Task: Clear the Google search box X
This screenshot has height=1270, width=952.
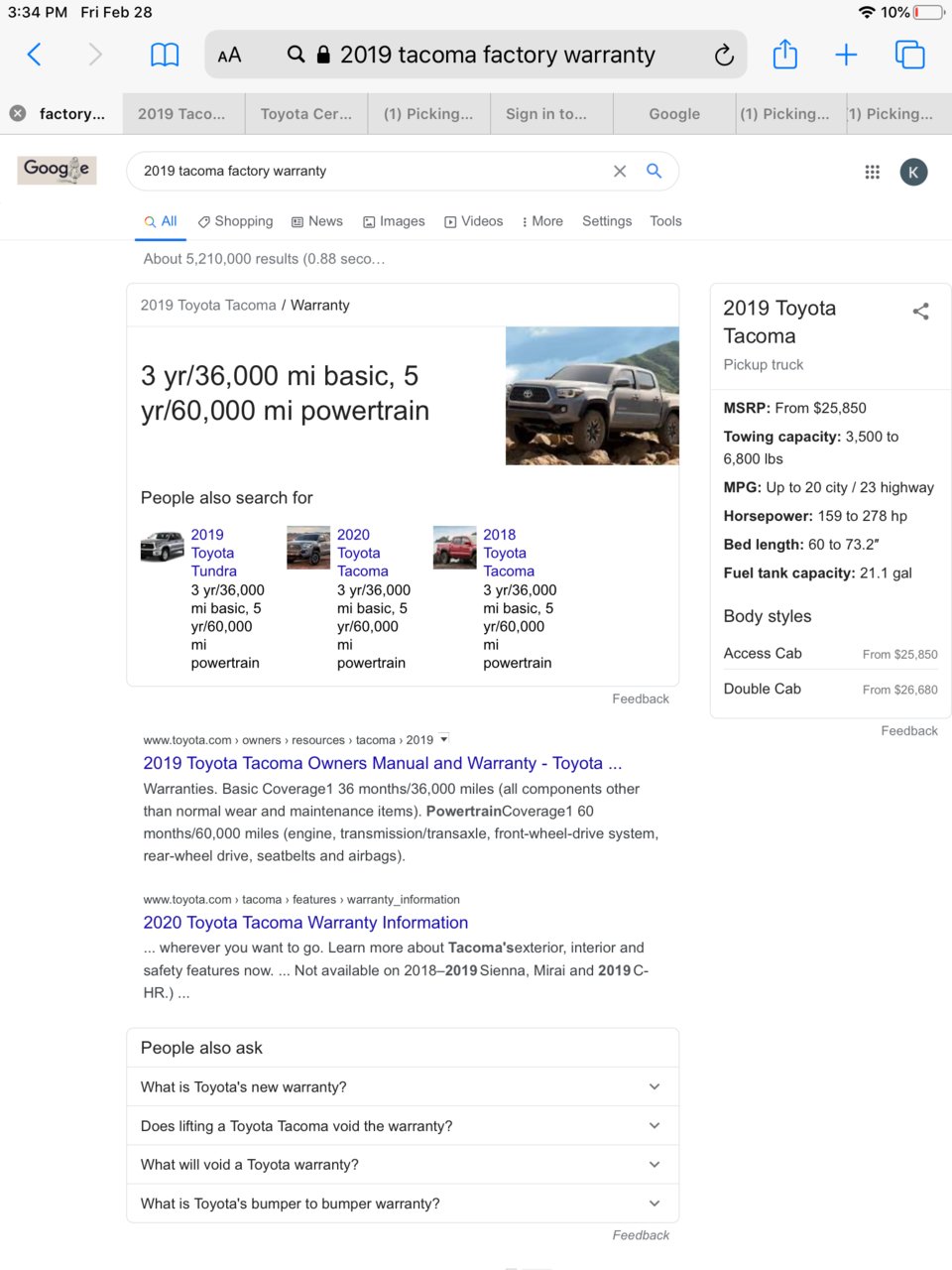Action: pos(620,171)
